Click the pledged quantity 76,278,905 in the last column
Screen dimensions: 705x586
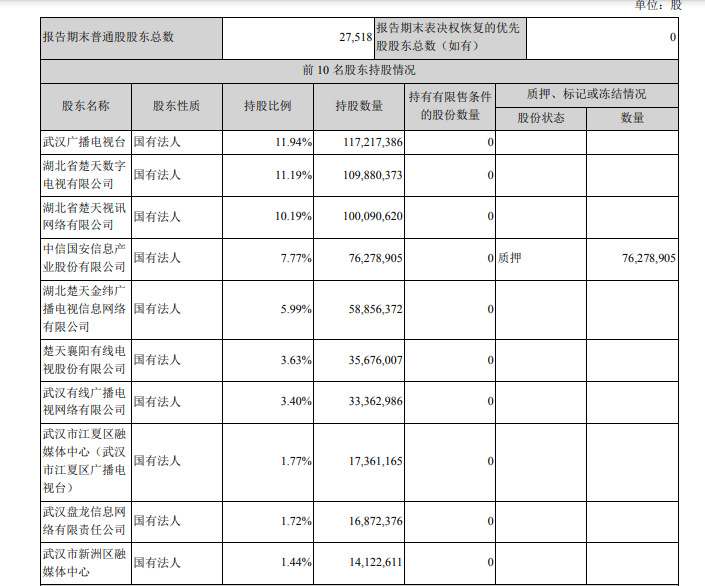point(649,259)
